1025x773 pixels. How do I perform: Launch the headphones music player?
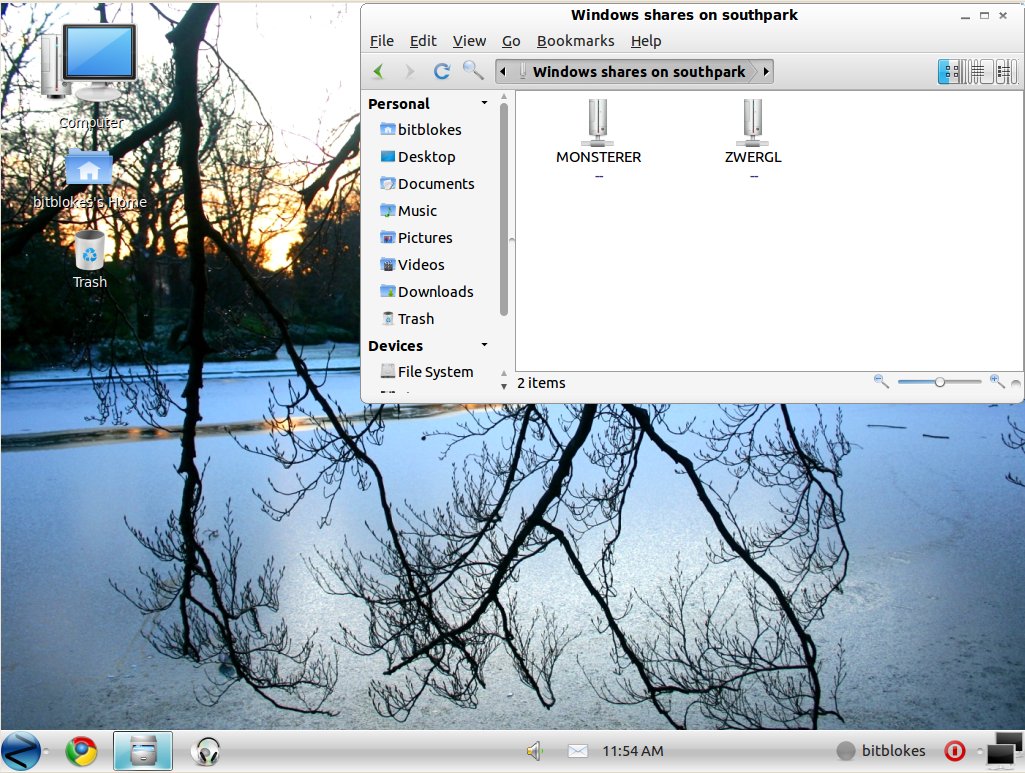[206, 751]
